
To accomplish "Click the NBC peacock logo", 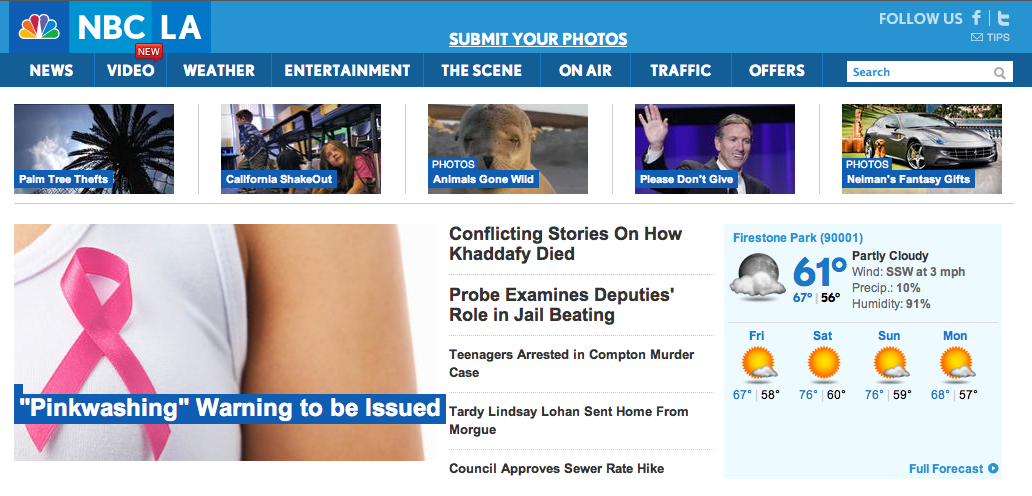I will pos(39,27).
